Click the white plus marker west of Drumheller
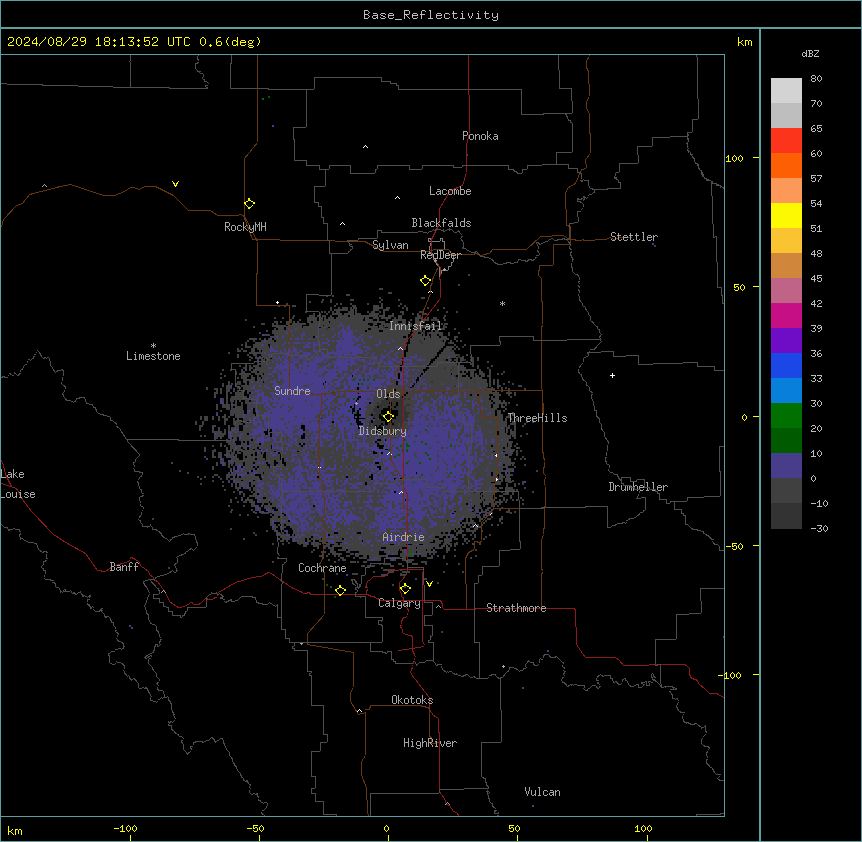Image resolution: width=862 pixels, height=842 pixels. (x=612, y=375)
